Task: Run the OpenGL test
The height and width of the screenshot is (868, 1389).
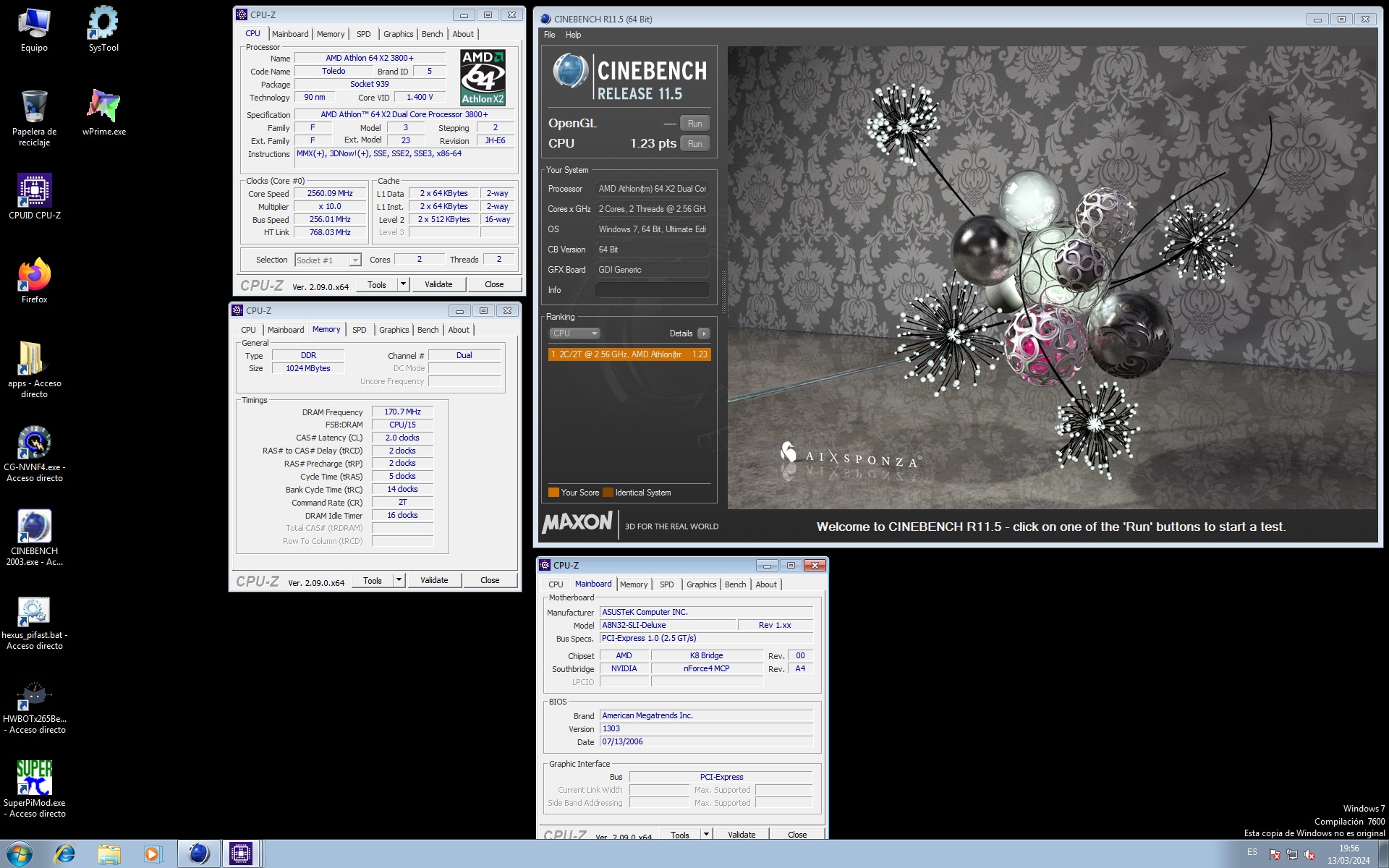Action: click(x=694, y=124)
